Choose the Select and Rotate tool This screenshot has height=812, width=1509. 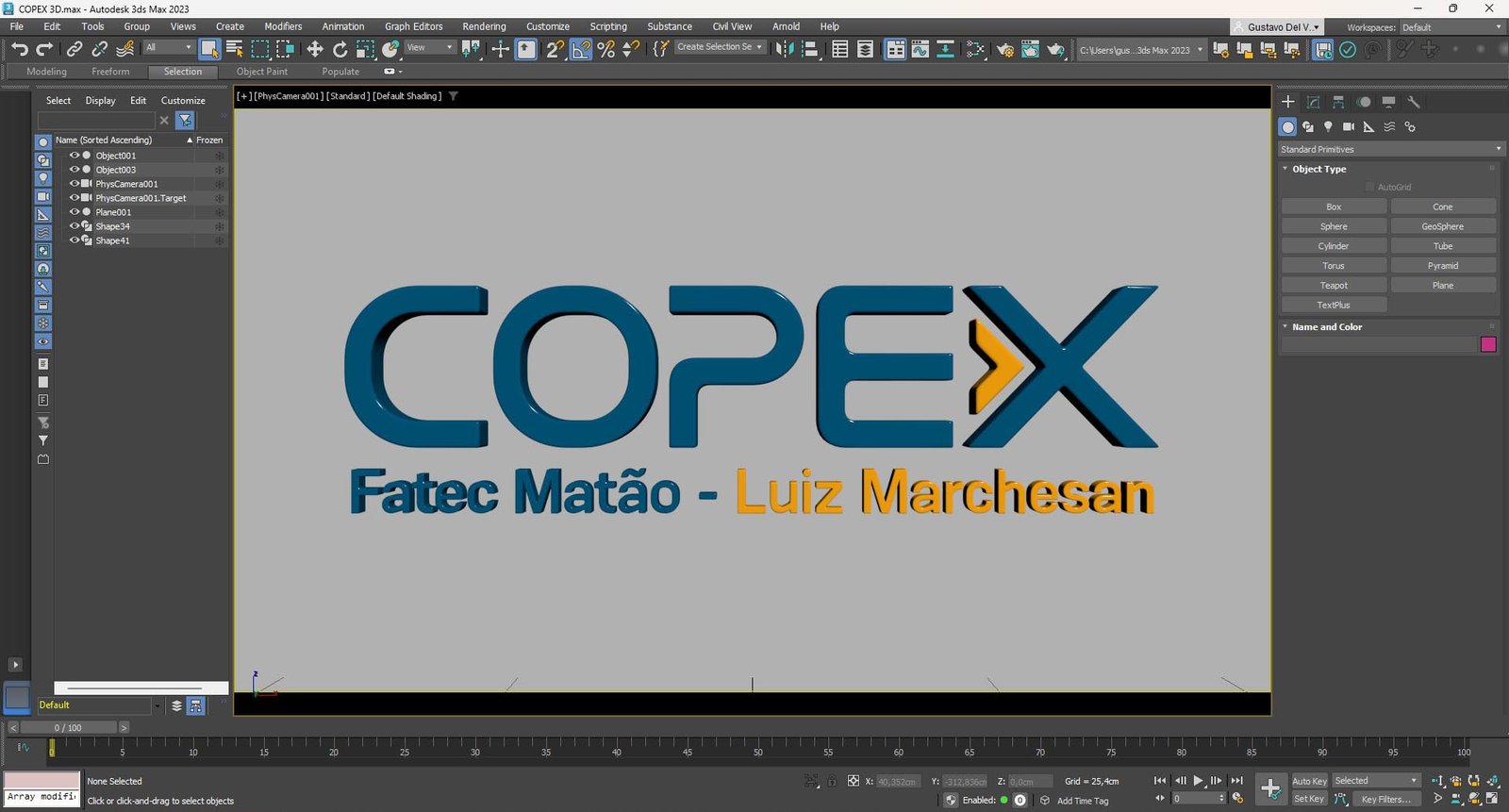(340, 48)
